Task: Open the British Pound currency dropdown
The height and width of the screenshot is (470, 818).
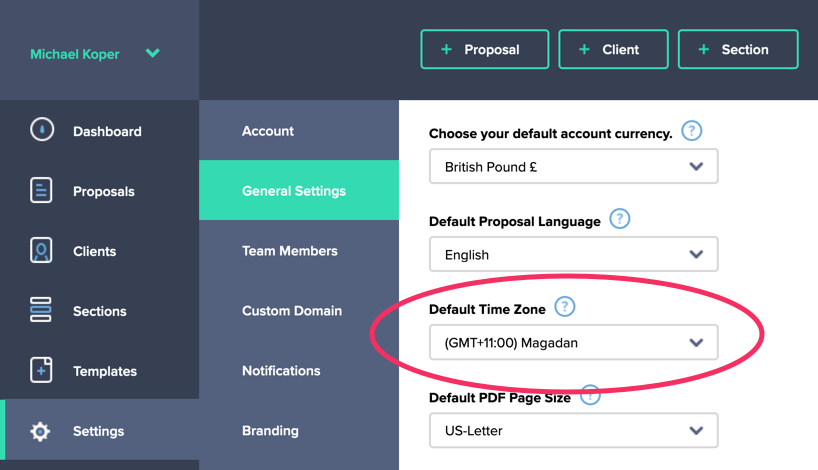Action: click(x=573, y=167)
